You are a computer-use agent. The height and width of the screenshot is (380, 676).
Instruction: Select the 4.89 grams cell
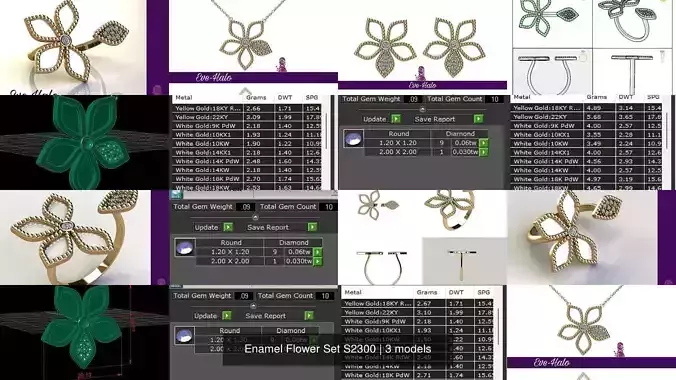[600, 108]
